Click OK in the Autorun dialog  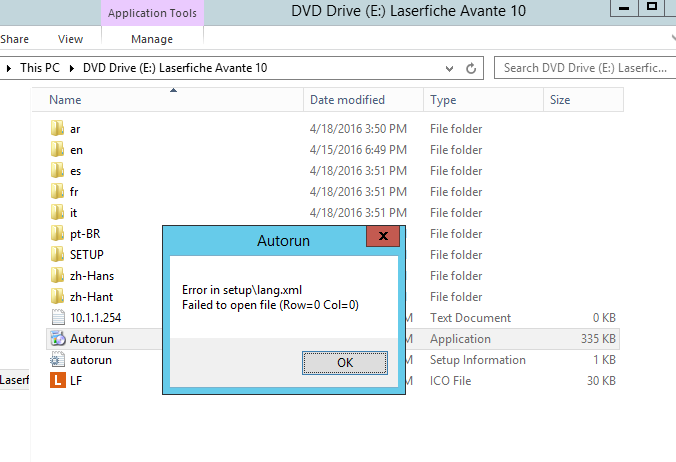[345, 363]
